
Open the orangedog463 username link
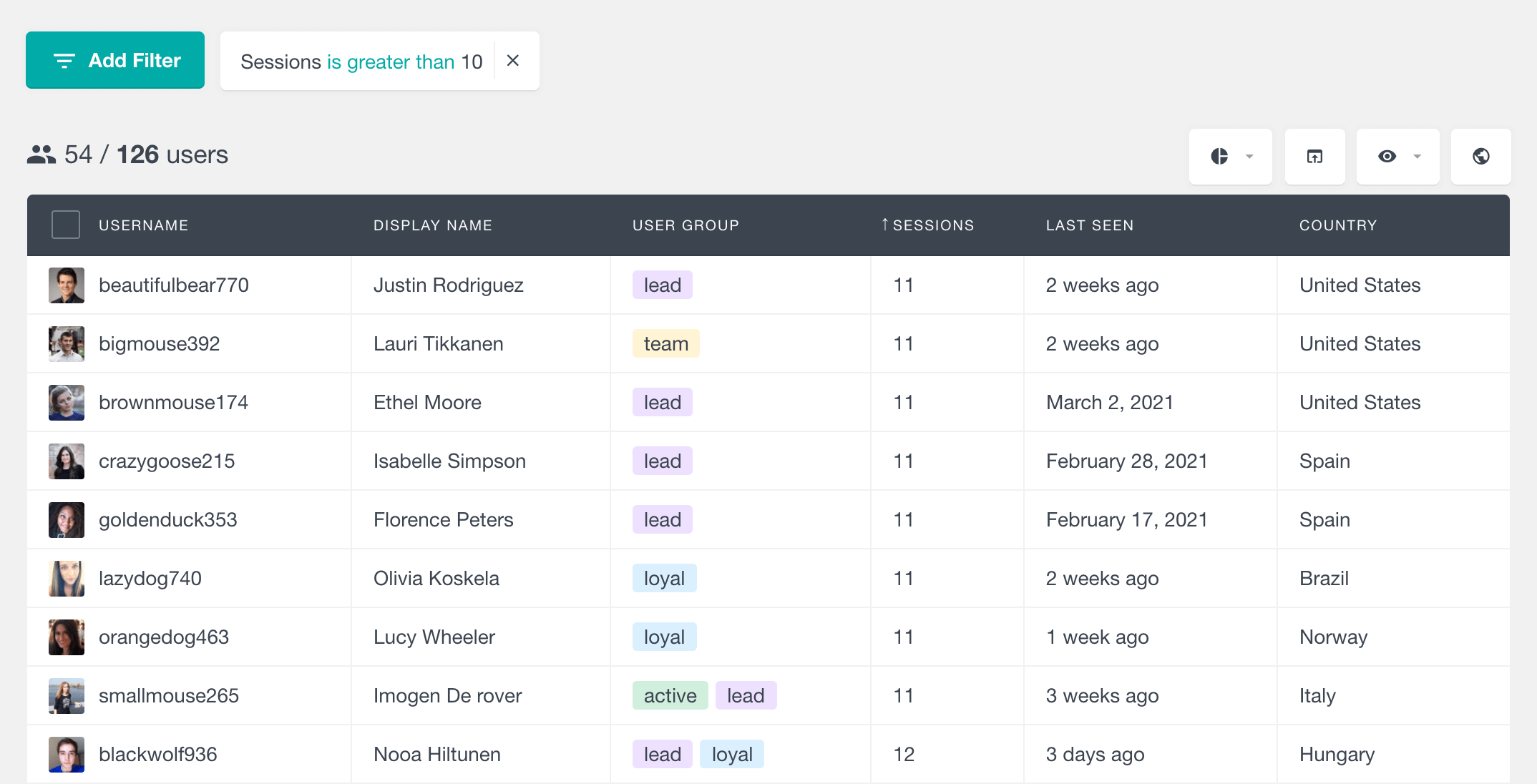[164, 637]
